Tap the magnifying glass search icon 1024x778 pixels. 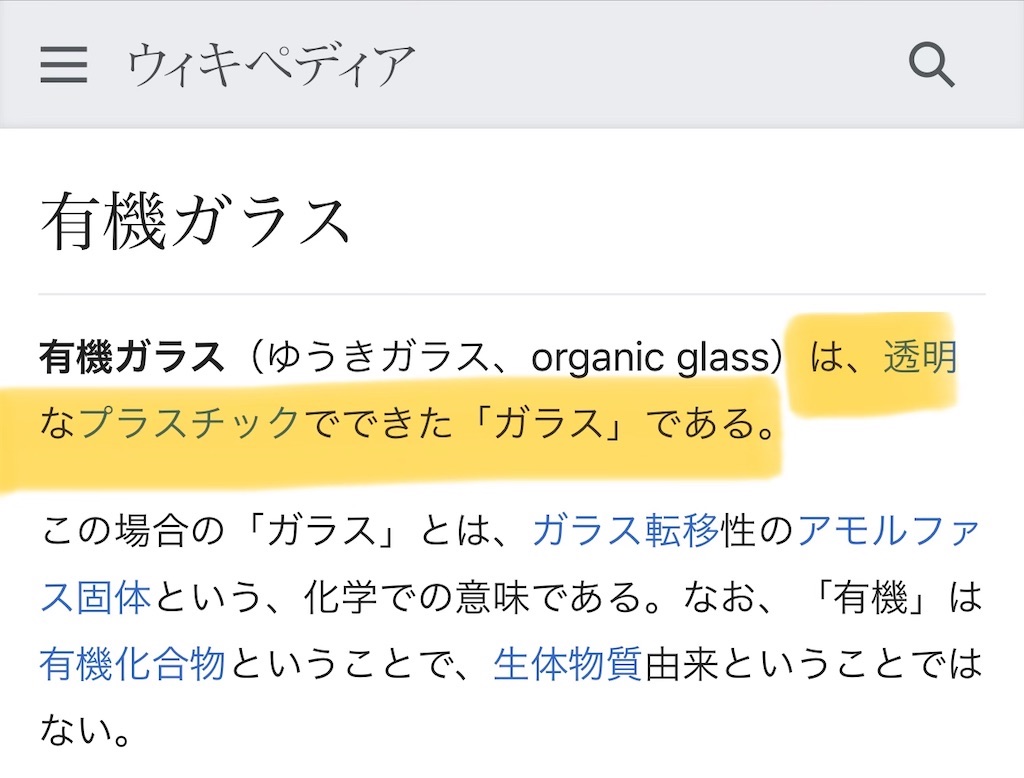click(x=931, y=65)
